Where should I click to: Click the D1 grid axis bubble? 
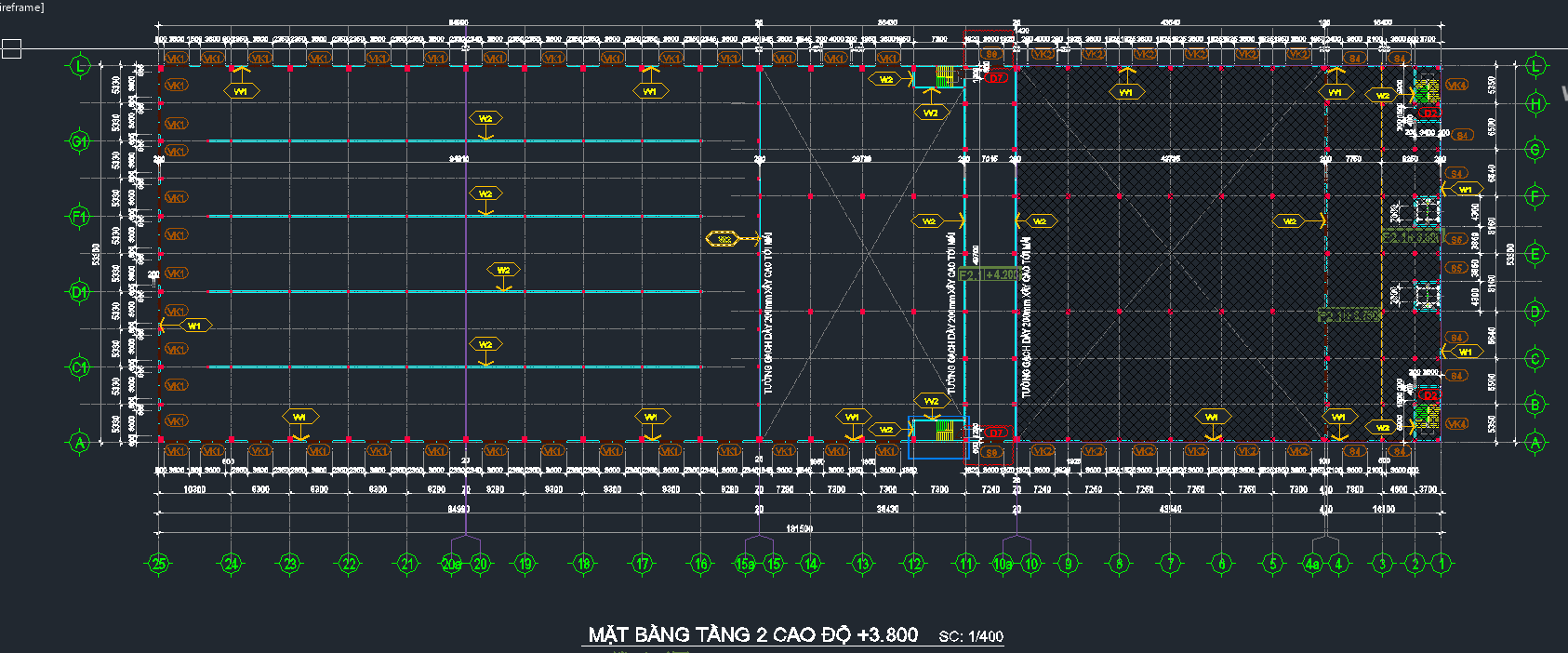click(80, 292)
